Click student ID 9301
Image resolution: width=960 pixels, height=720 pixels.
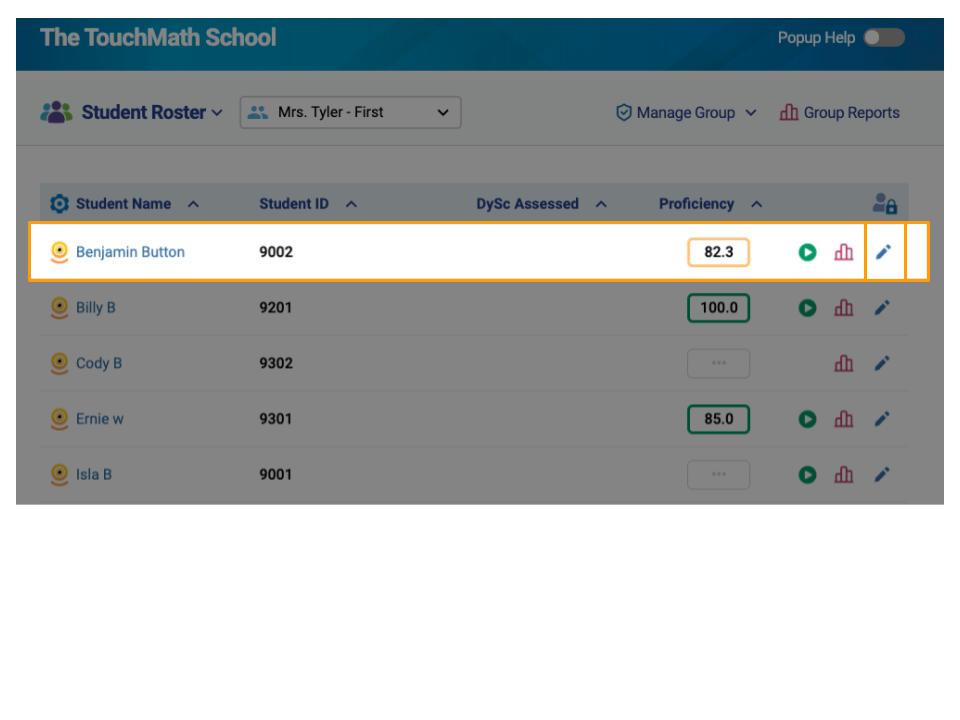point(276,419)
